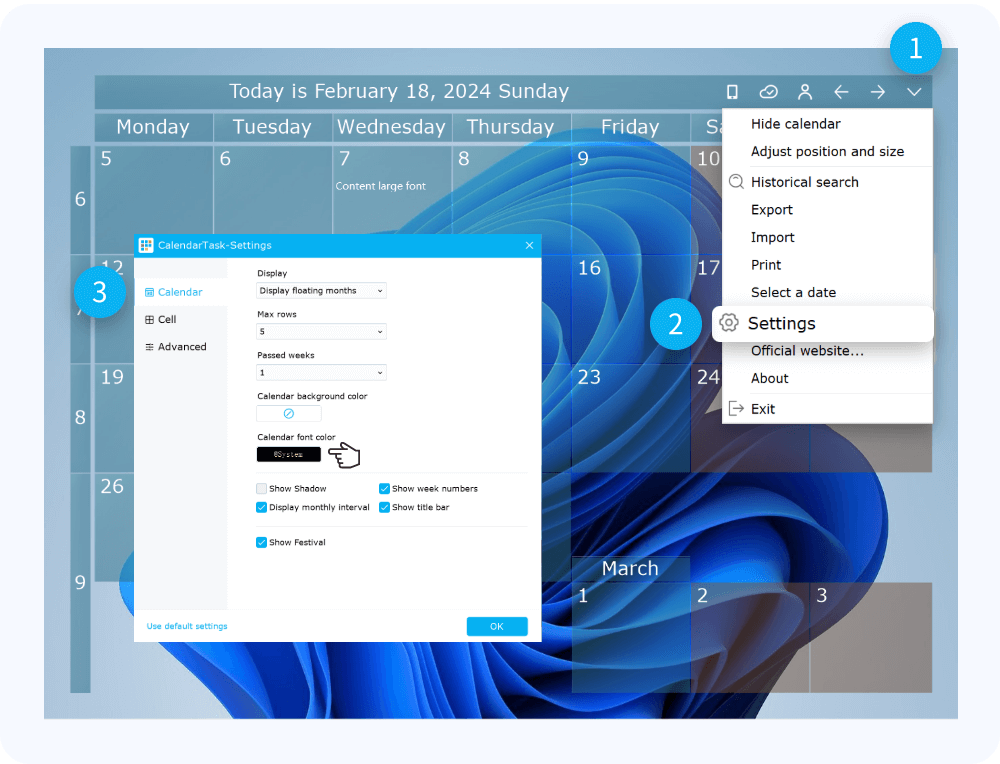
Task: Go to previous month with left arrow
Action: click(841, 92)
